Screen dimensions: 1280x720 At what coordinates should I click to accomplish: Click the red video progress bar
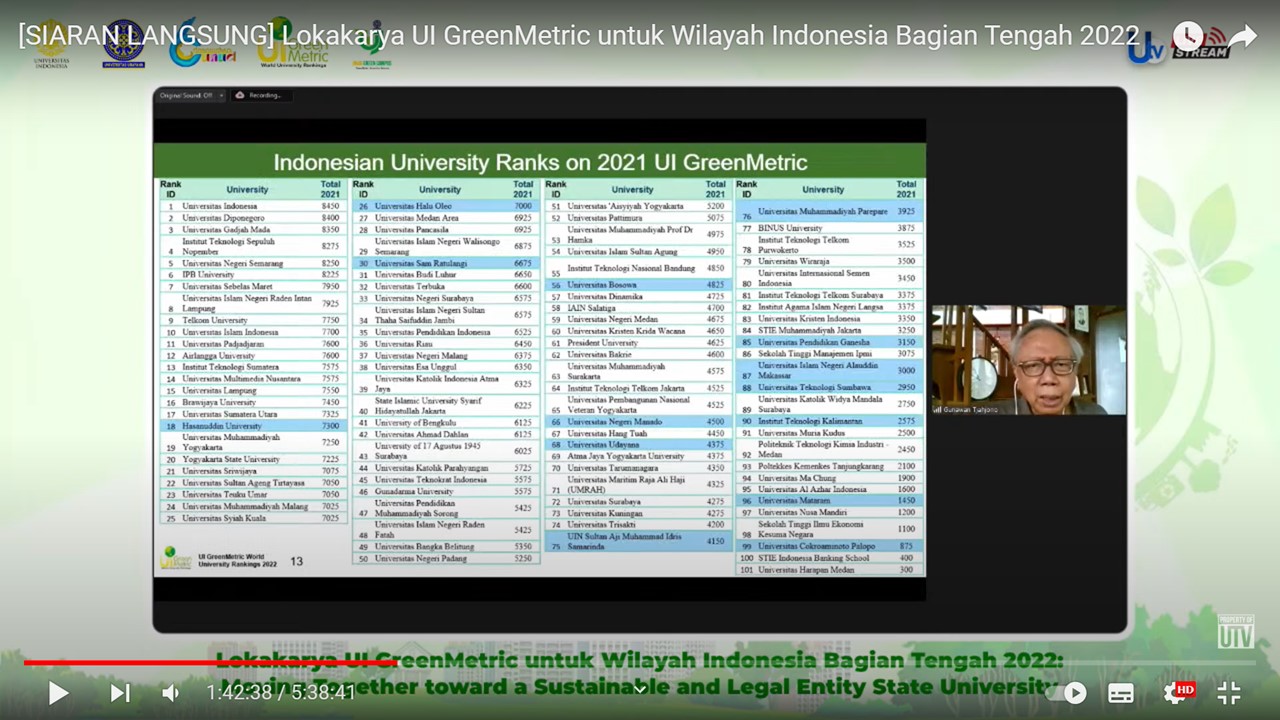coord(200,662)
